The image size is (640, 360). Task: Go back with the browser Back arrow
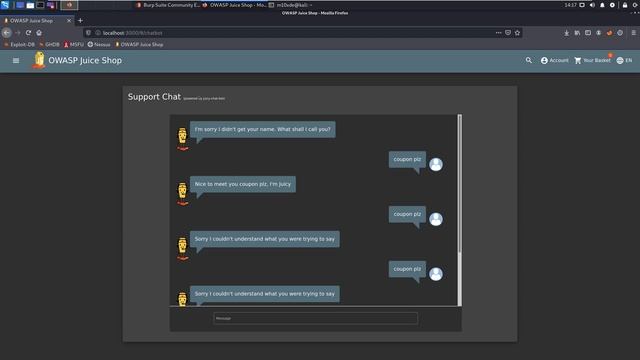click(7, 33)
